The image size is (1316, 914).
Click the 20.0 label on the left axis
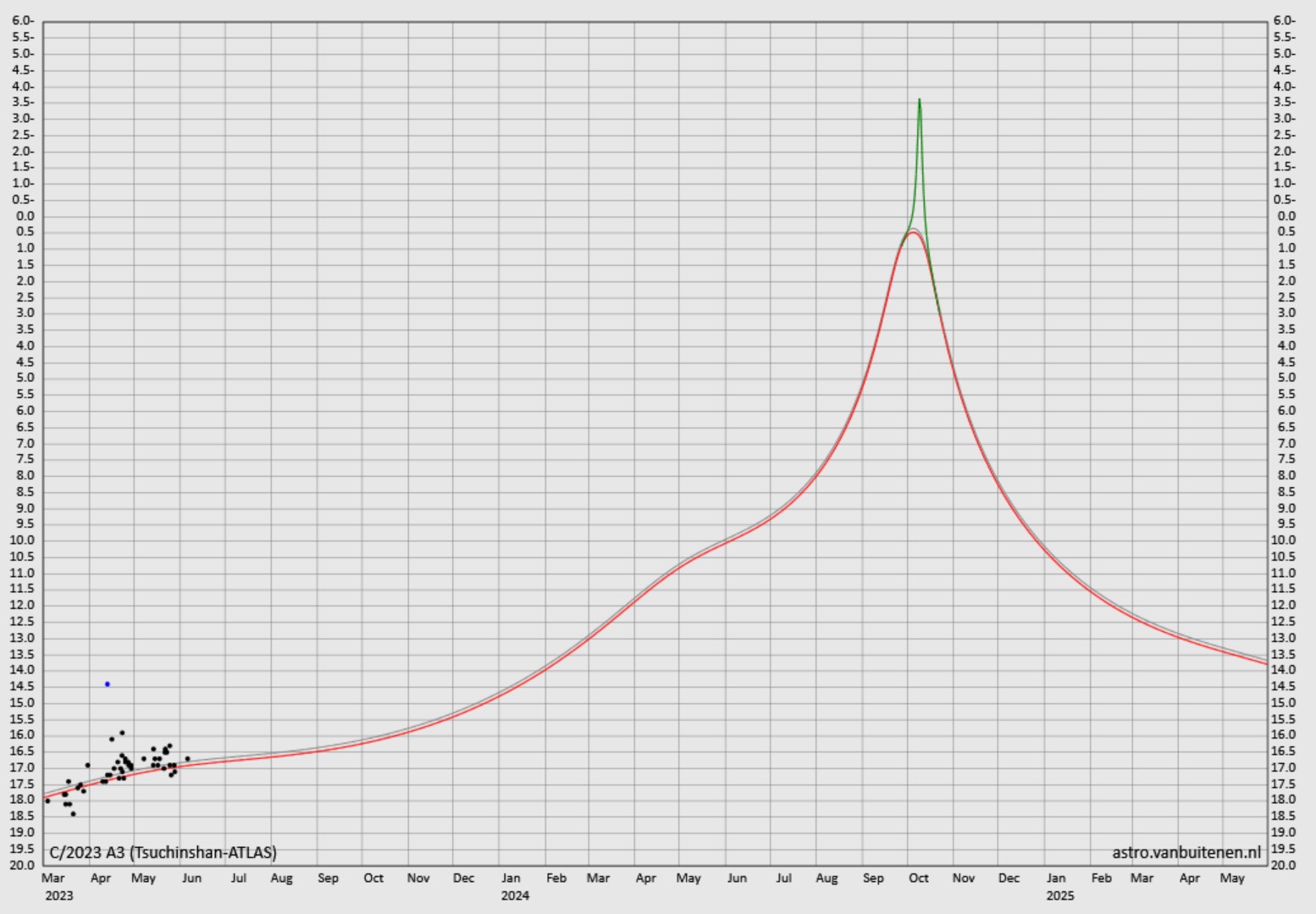pos(21,865)
